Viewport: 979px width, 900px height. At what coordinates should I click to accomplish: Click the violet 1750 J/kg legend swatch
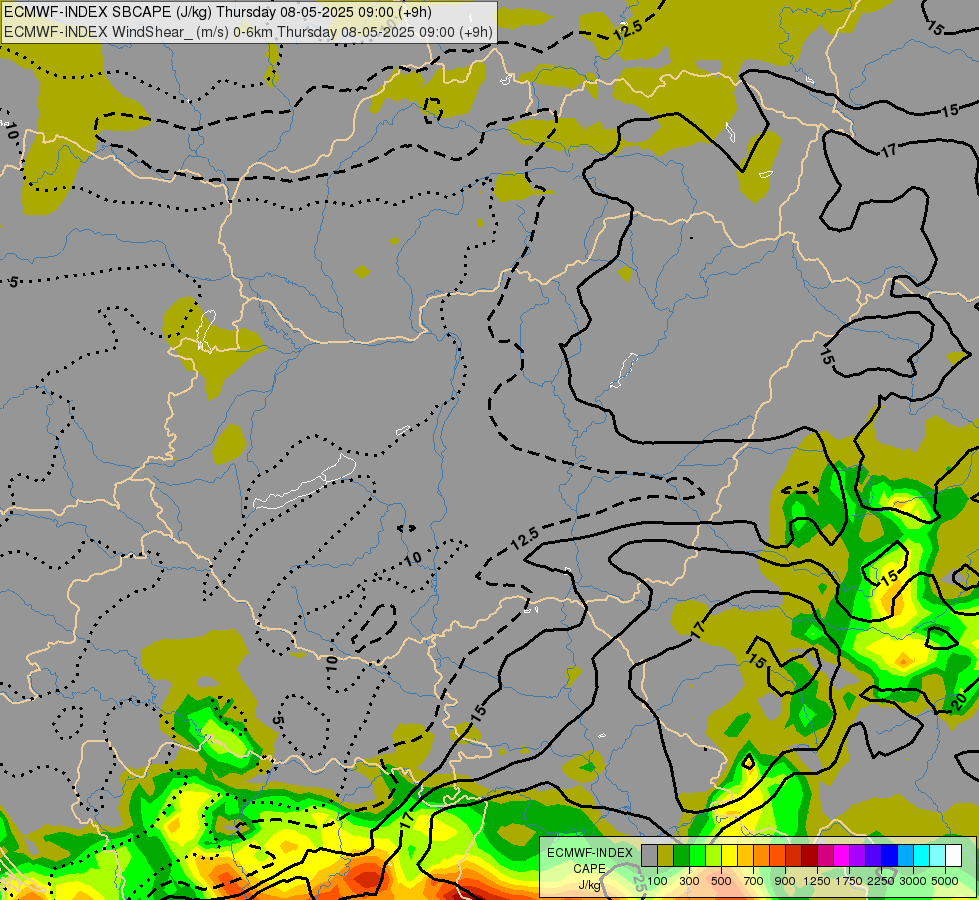pos(857,856)
